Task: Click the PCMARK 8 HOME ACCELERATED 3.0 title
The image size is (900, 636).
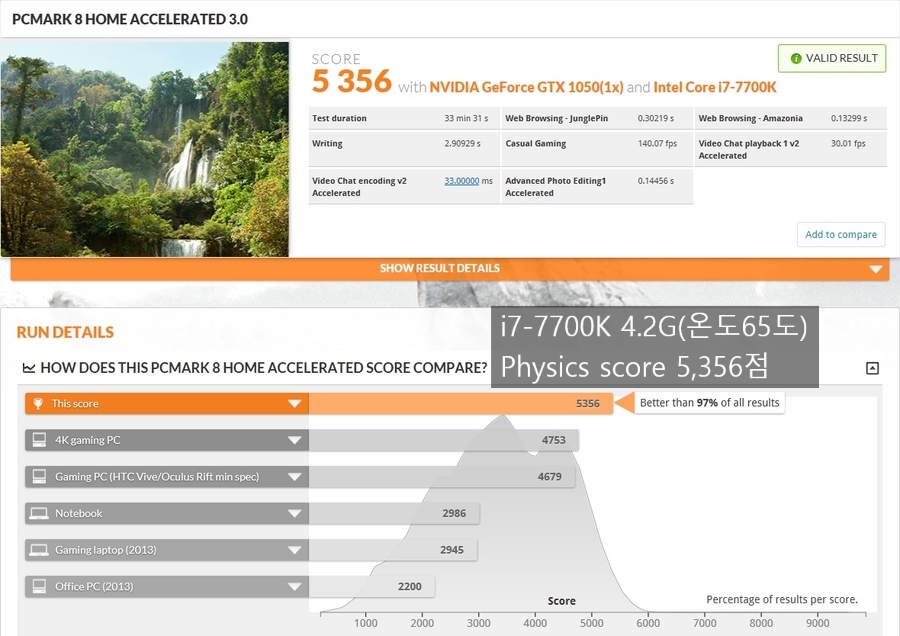Action: pos(130,19)
